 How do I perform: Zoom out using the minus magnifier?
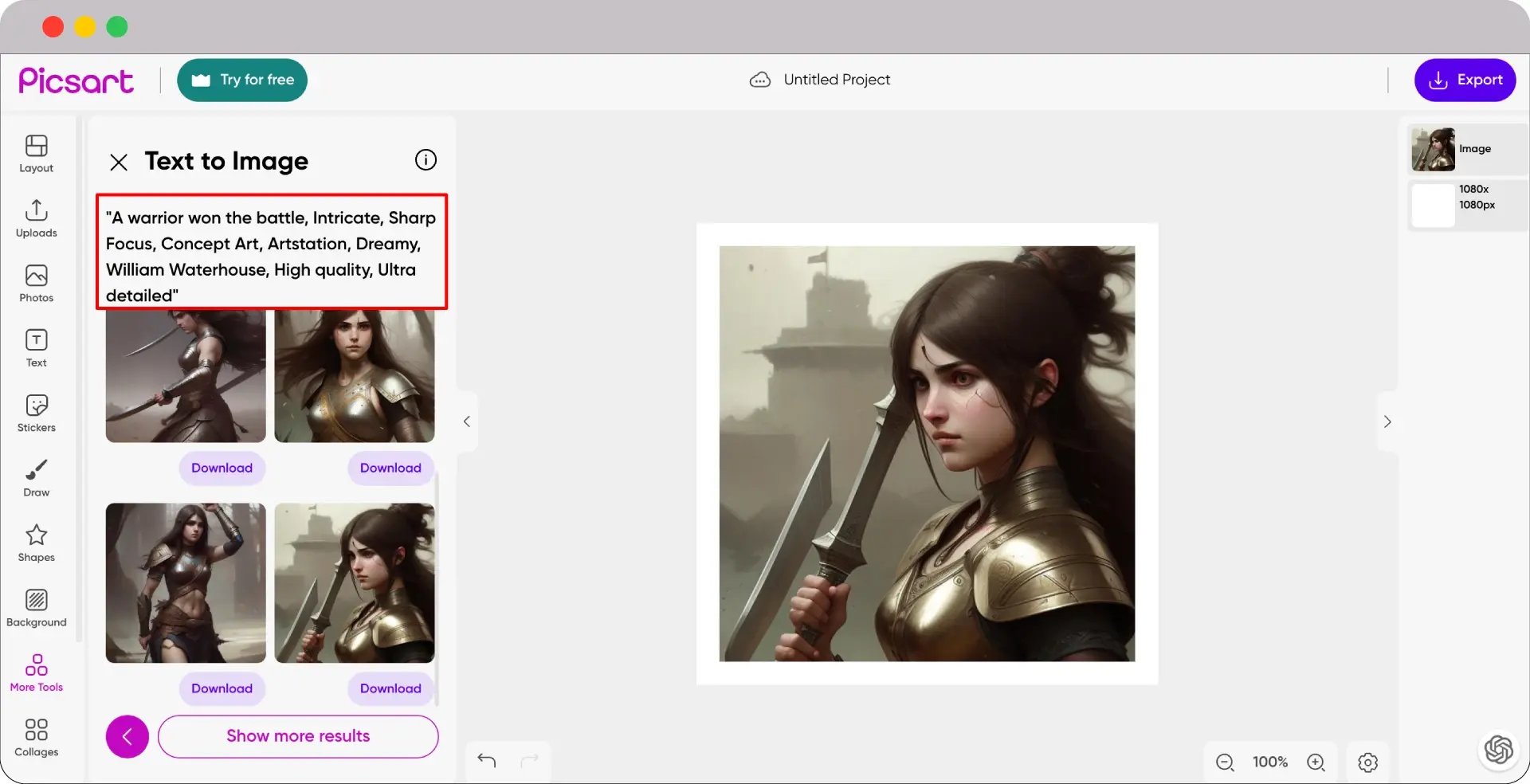pos(1225,762)
